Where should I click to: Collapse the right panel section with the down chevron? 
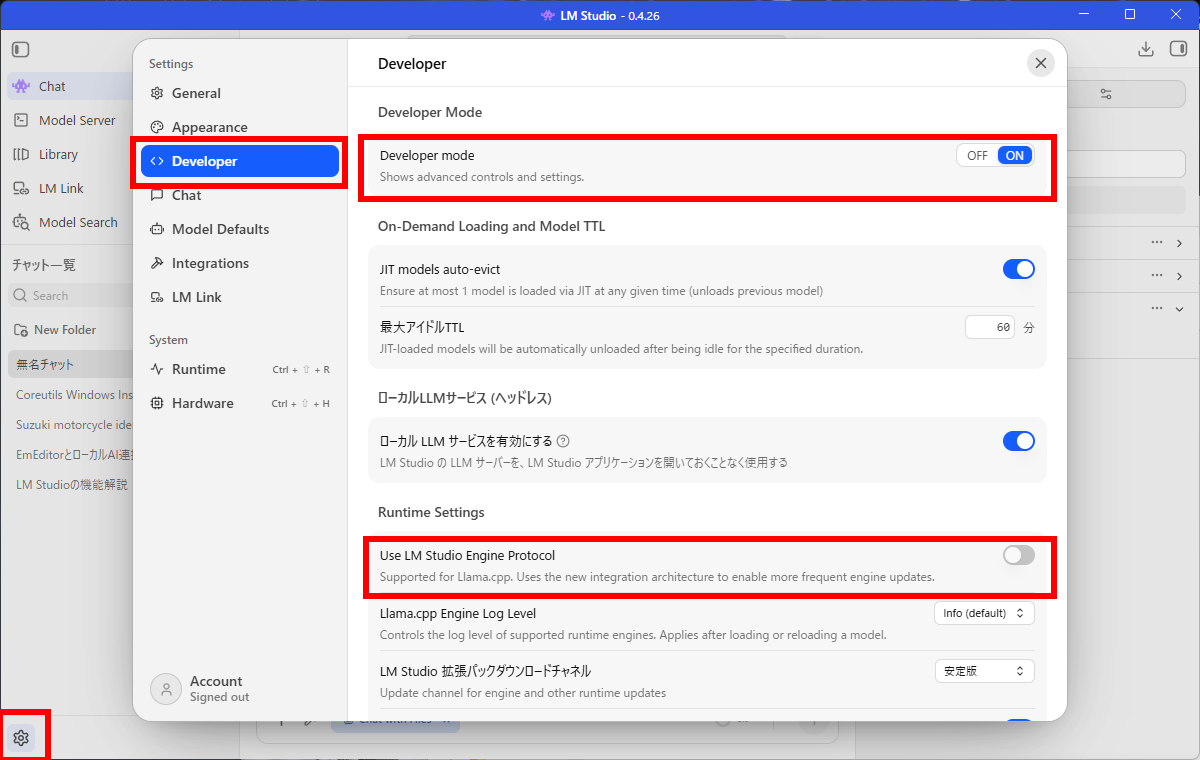(1179, 309)
